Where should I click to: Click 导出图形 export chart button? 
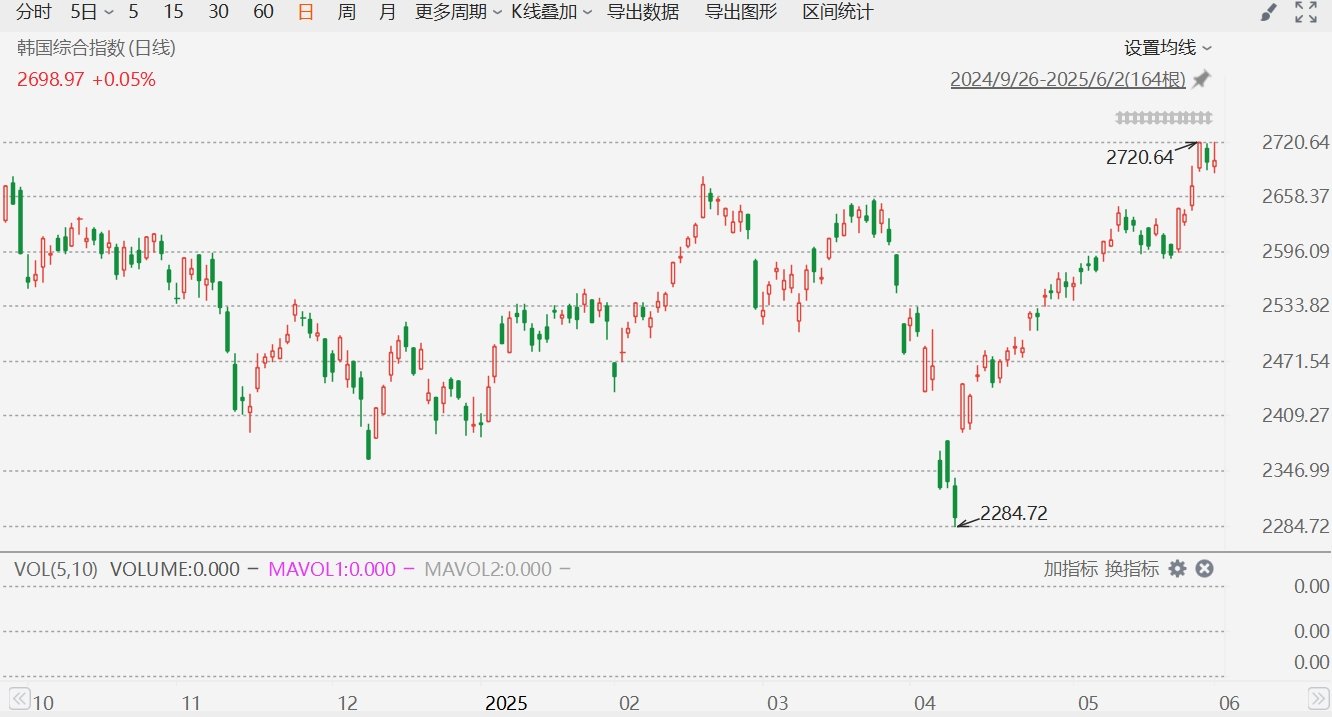tap(741, 12)
